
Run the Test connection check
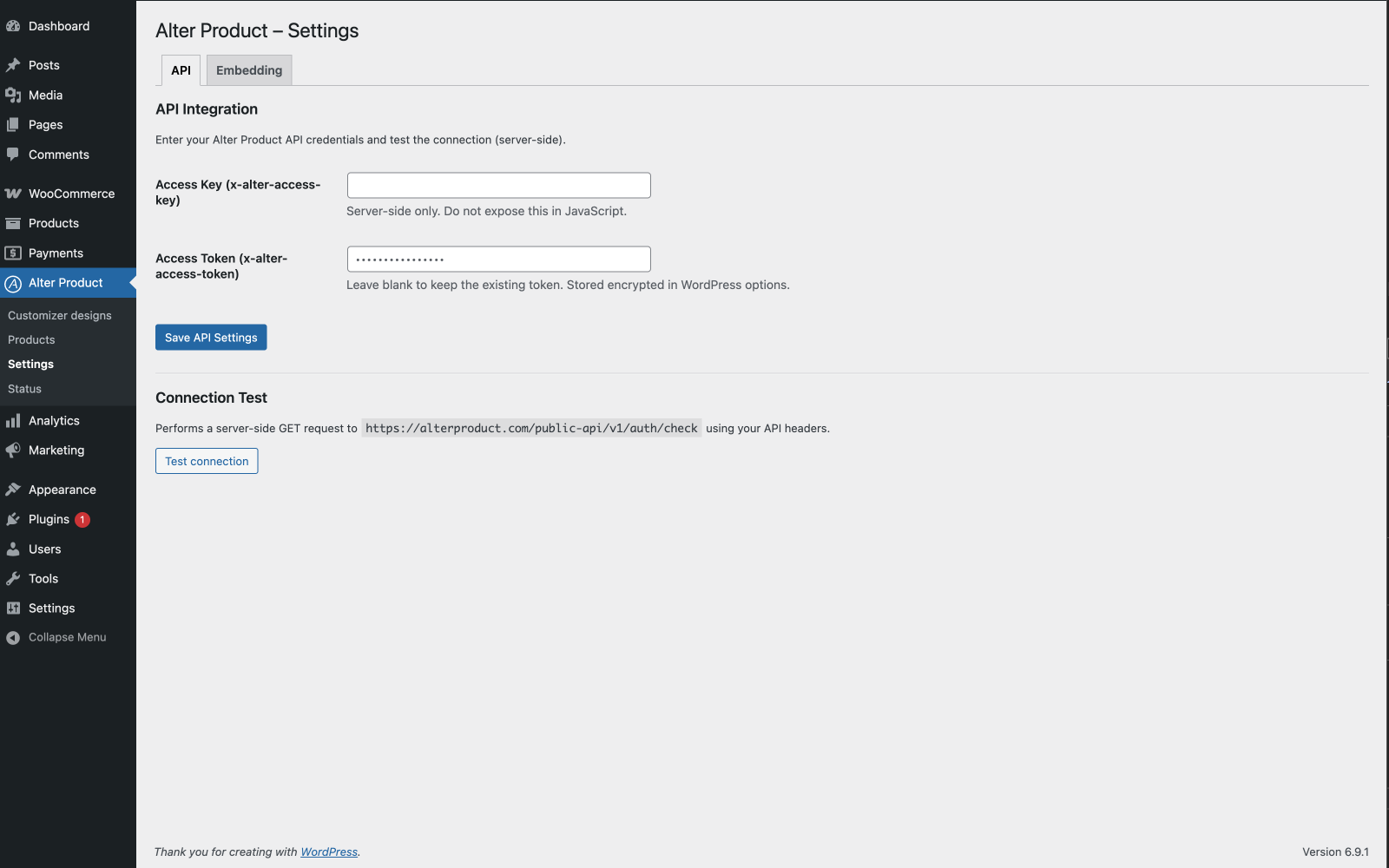tap(206, 461)
